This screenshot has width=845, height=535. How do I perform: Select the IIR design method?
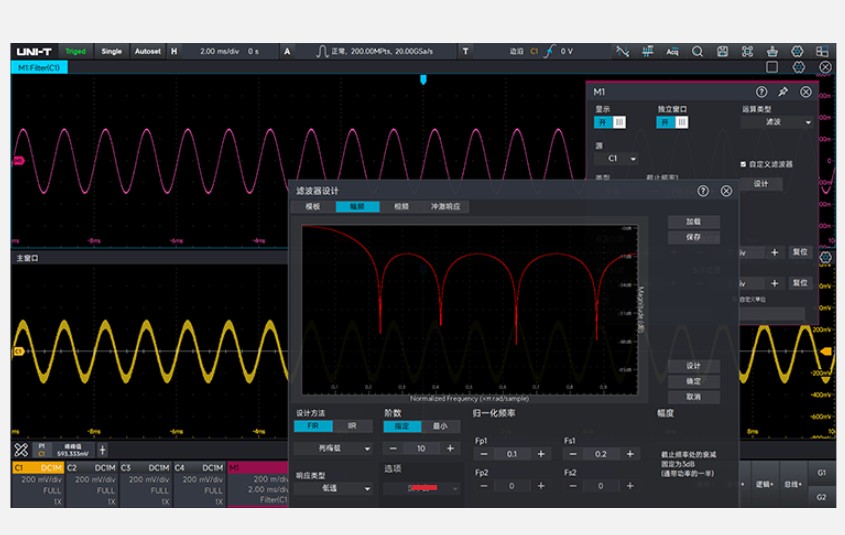click(351, 426)
